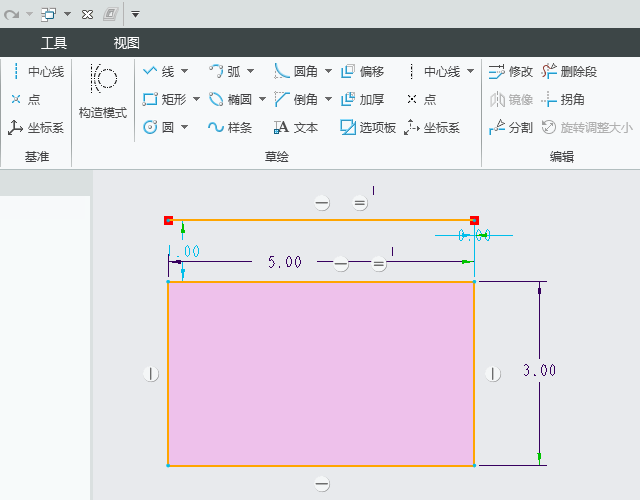Expand the 圆 dropdown arrow
The height and width of the screenshot is (500, 640).
[184, 127]
